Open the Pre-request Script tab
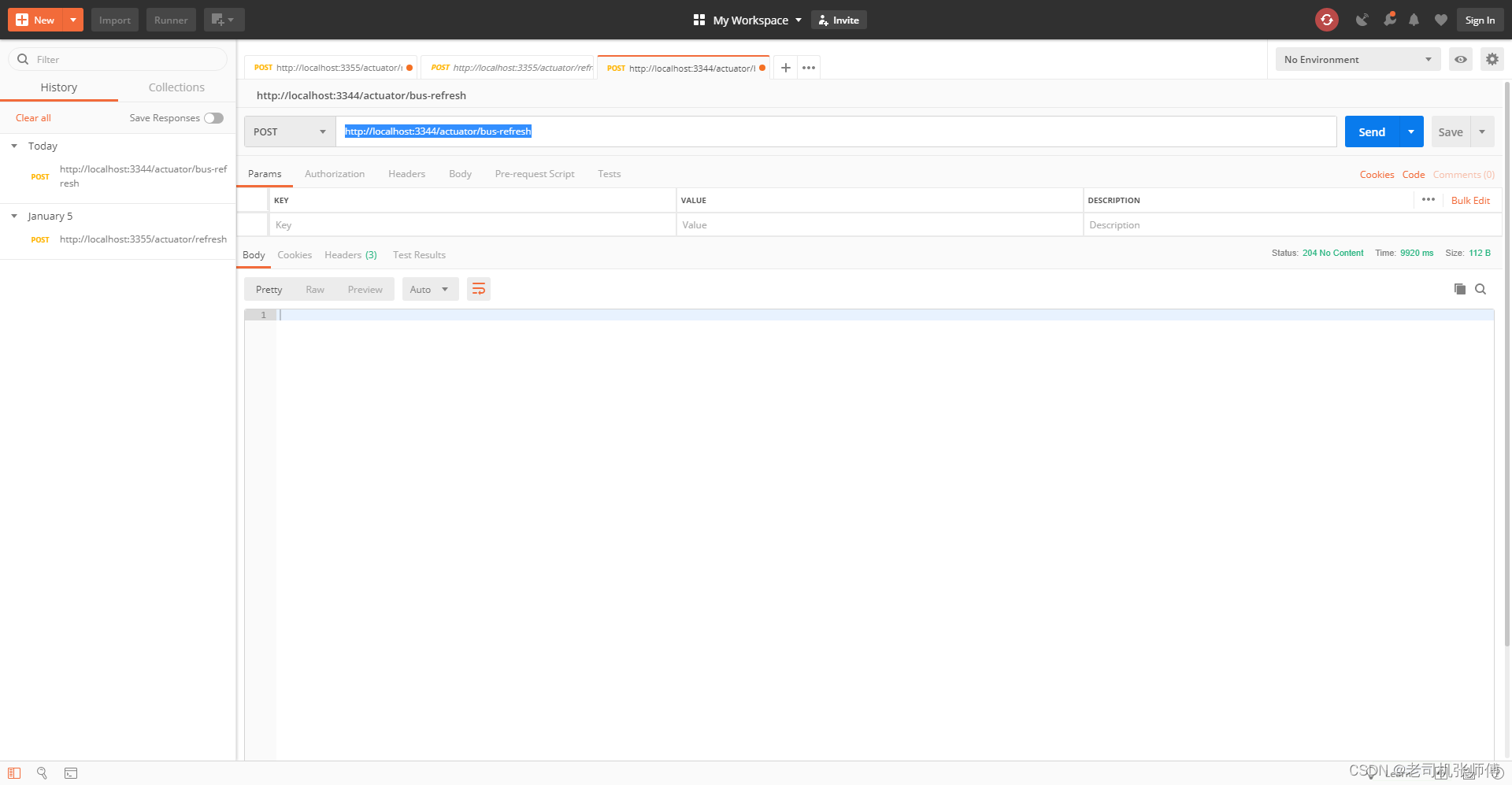 point(535,174)
